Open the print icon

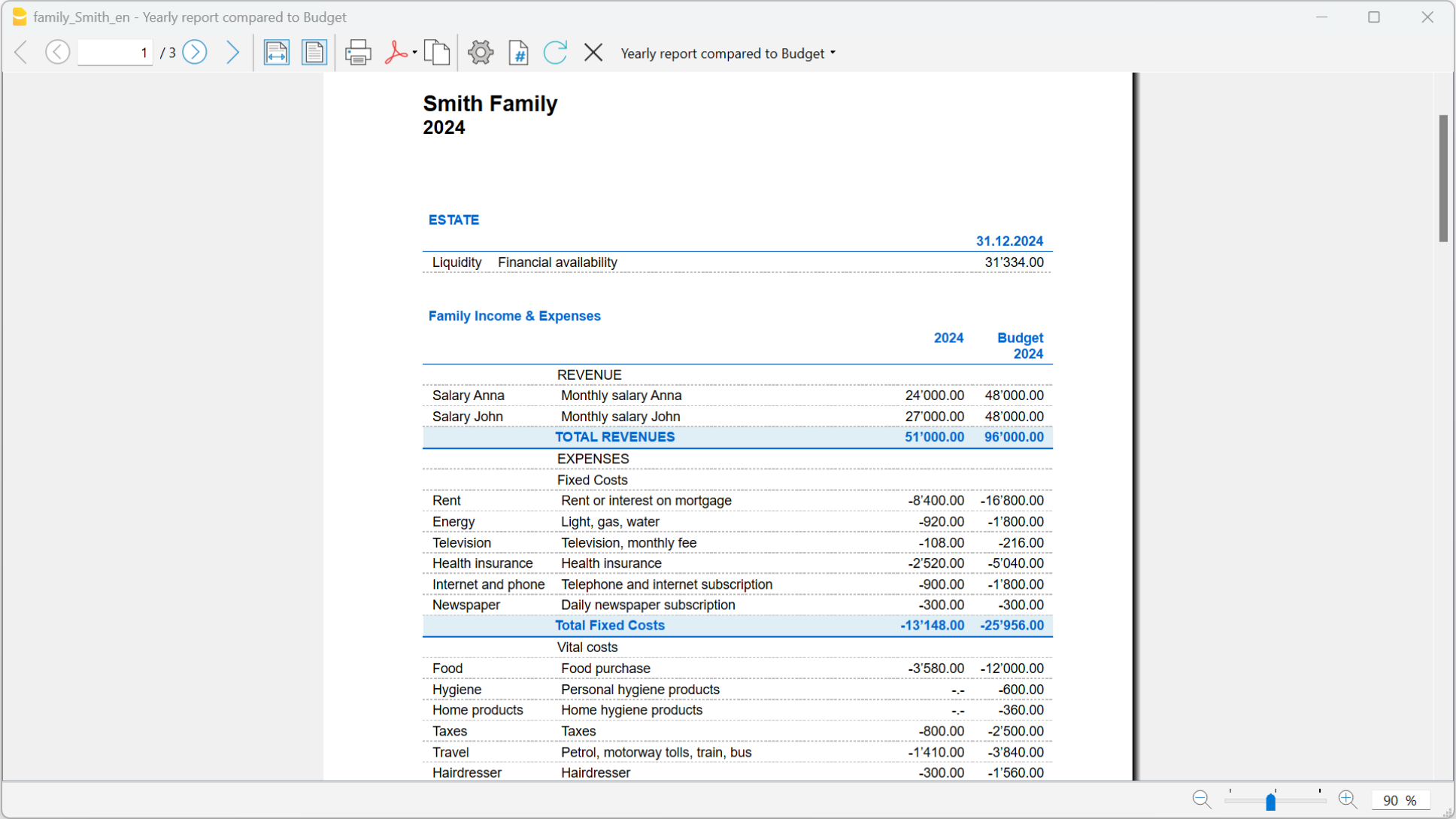358,53
